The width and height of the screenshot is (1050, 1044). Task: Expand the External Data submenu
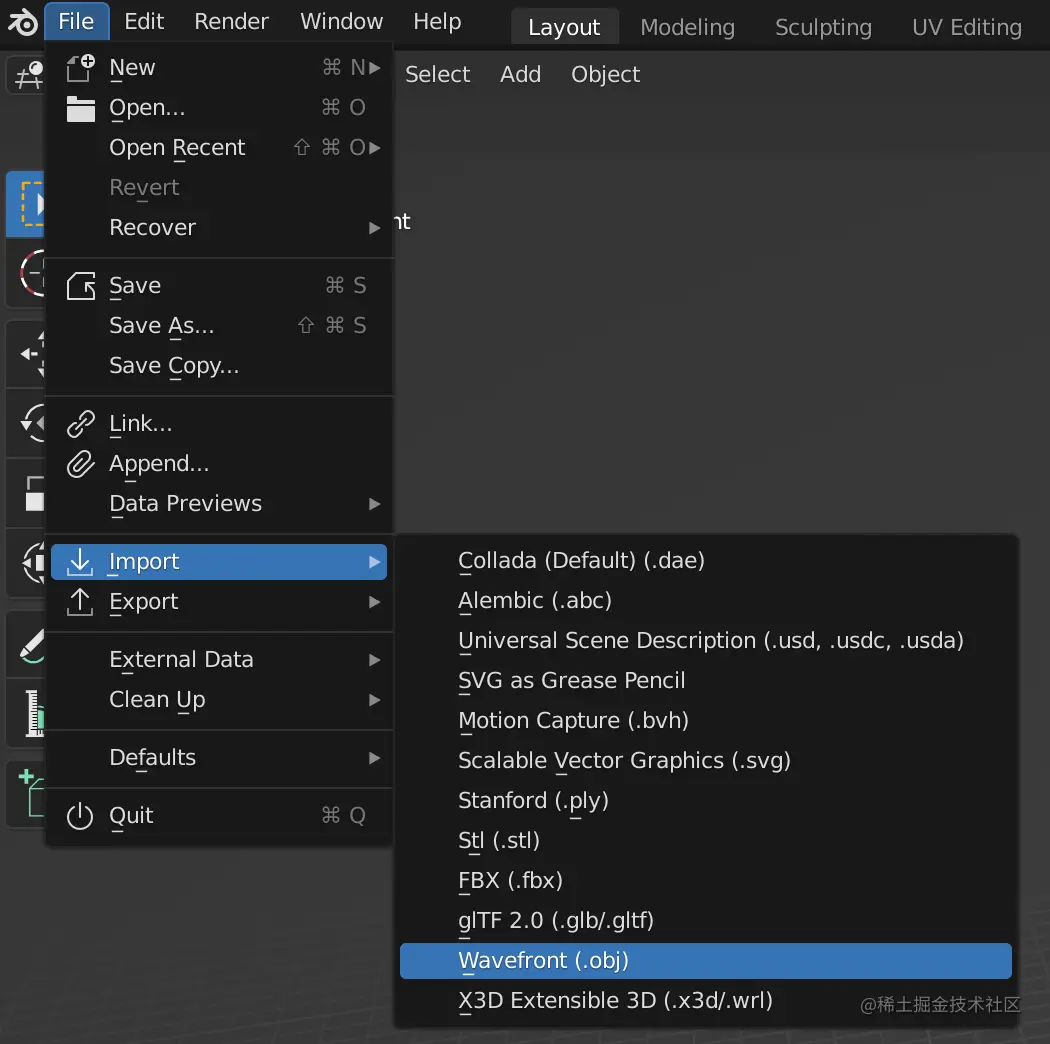click(374, 660)
